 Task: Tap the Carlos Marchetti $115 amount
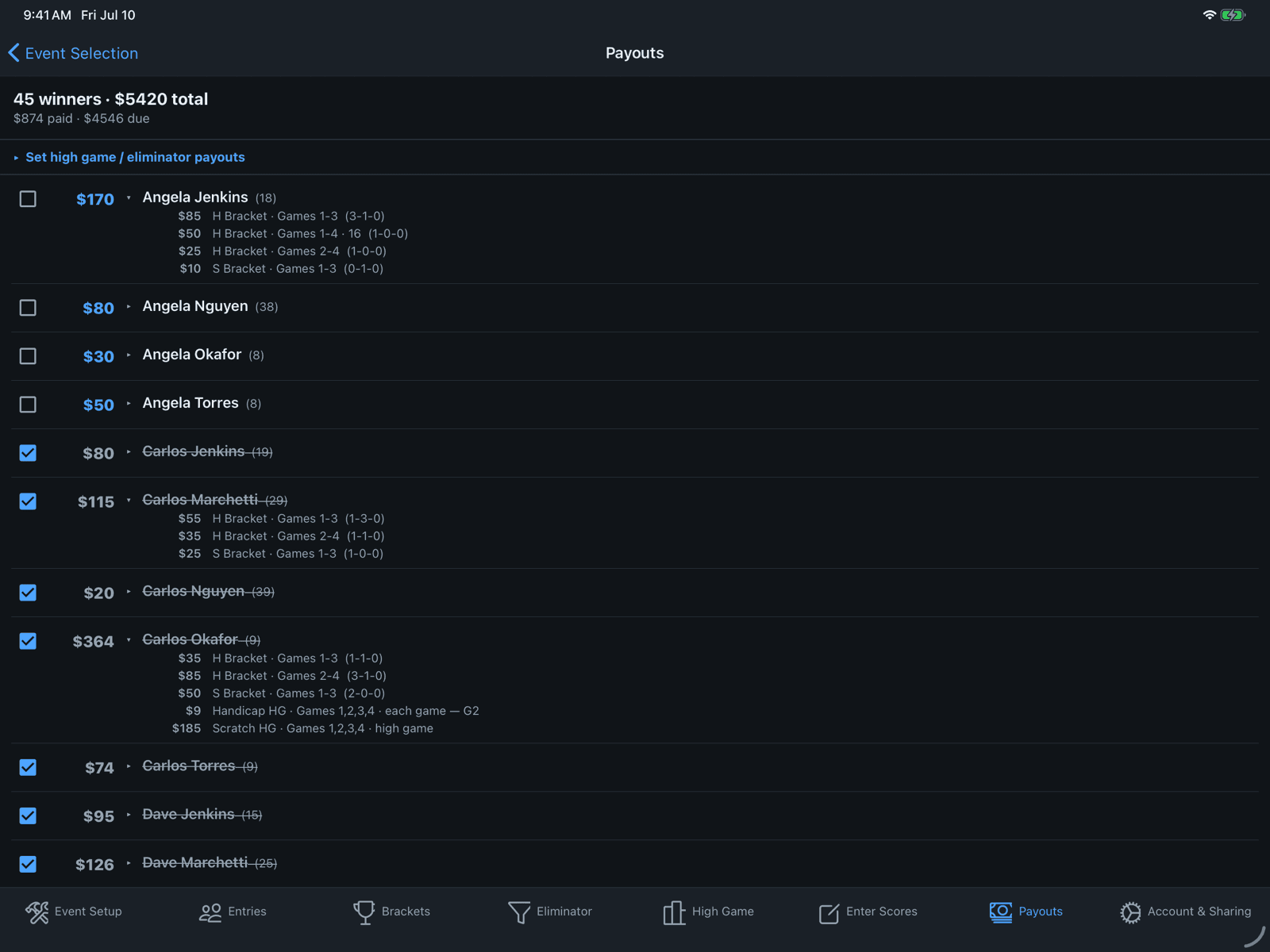[x=96, y=501]
